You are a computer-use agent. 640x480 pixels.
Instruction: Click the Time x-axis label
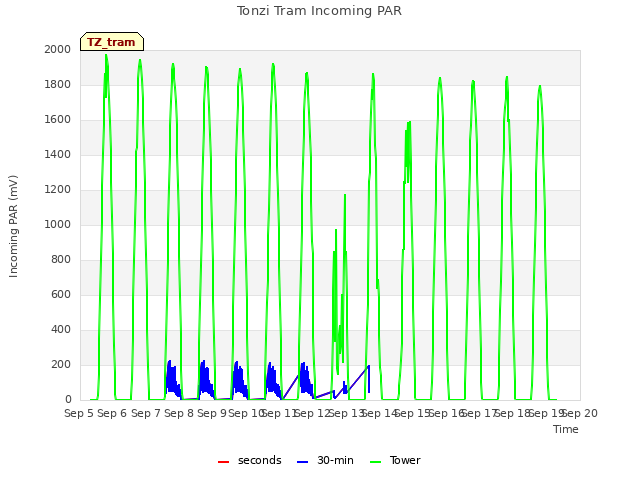click(x=566, y=429)
